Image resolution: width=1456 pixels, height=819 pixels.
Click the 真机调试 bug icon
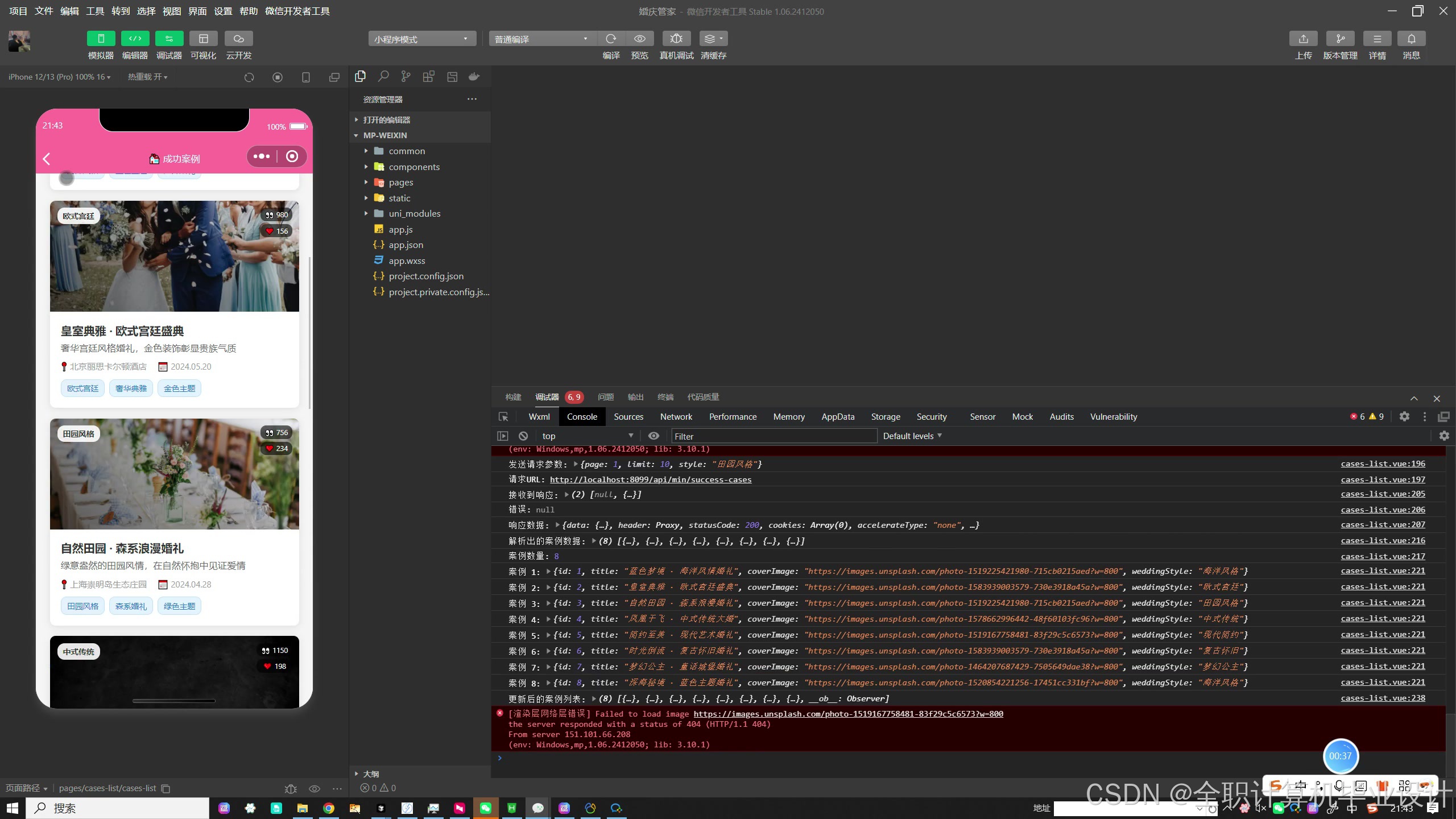coord(676,39)
